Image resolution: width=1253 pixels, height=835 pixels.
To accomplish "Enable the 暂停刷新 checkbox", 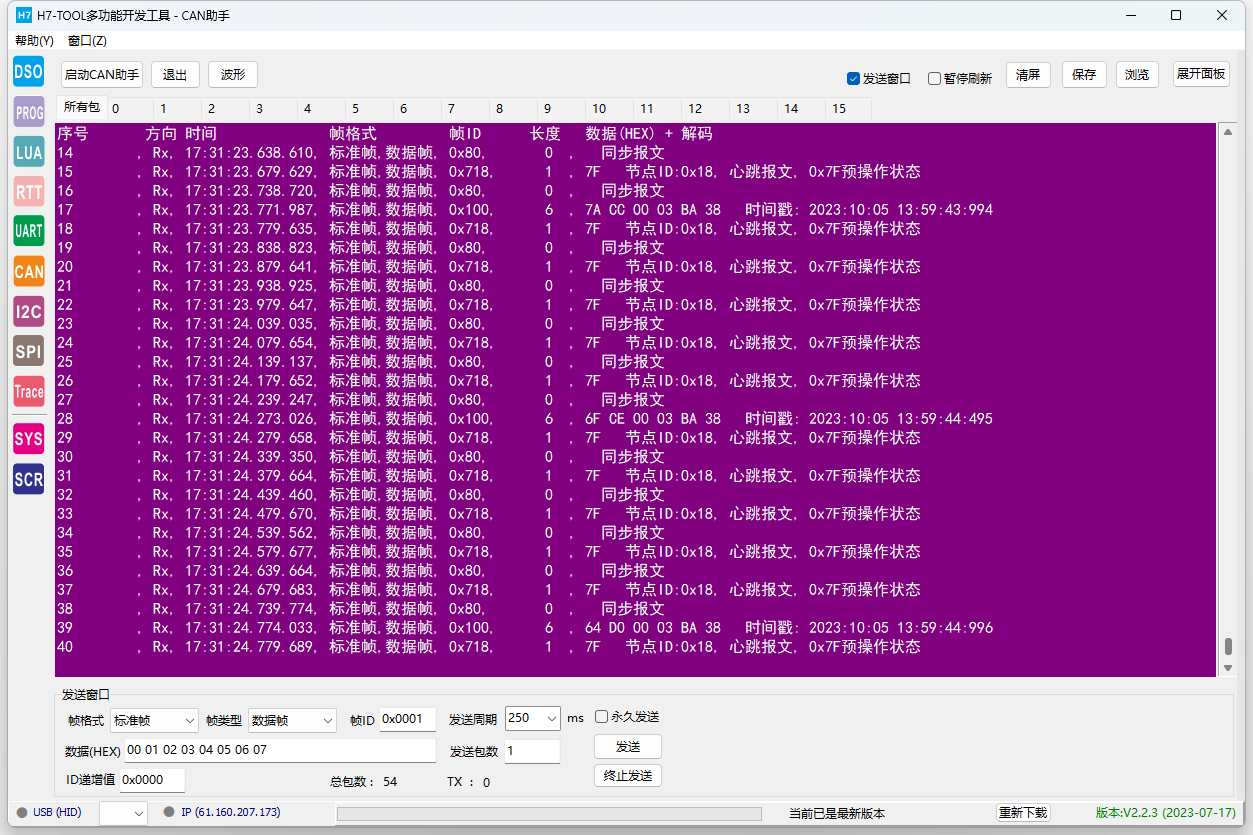I will point(959,78).
